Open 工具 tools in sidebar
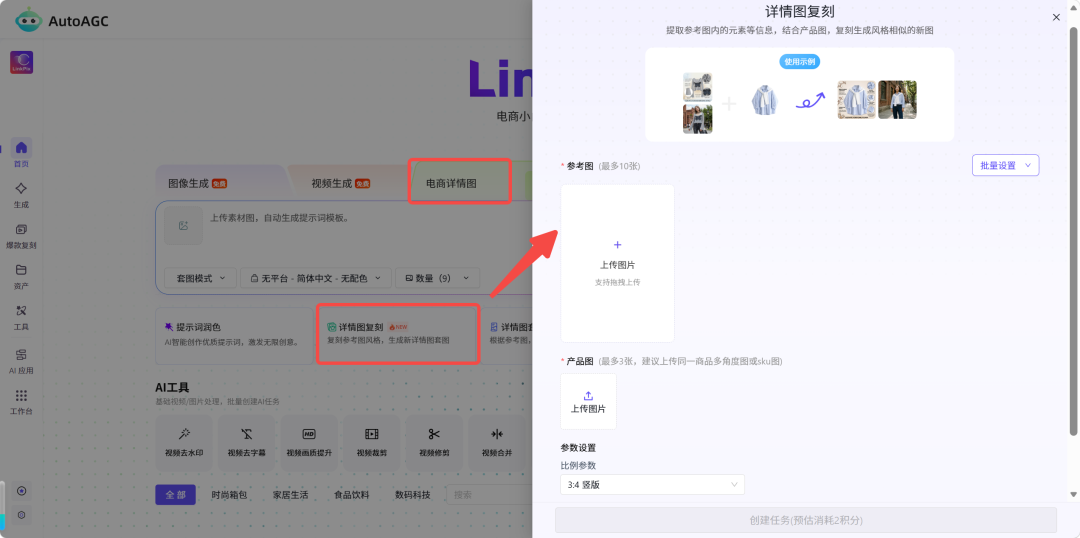This screenshot has height=538, width=1080. point(21,318)
